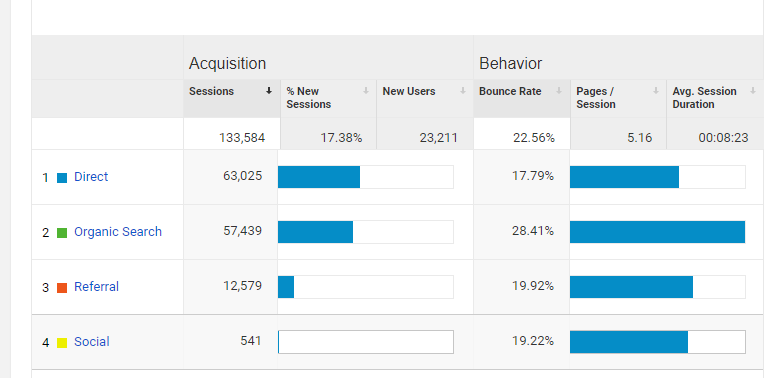Click the % New Sessions sort arrow
Viewport: 764px width, 378px height.
click(x=365, y=91)
